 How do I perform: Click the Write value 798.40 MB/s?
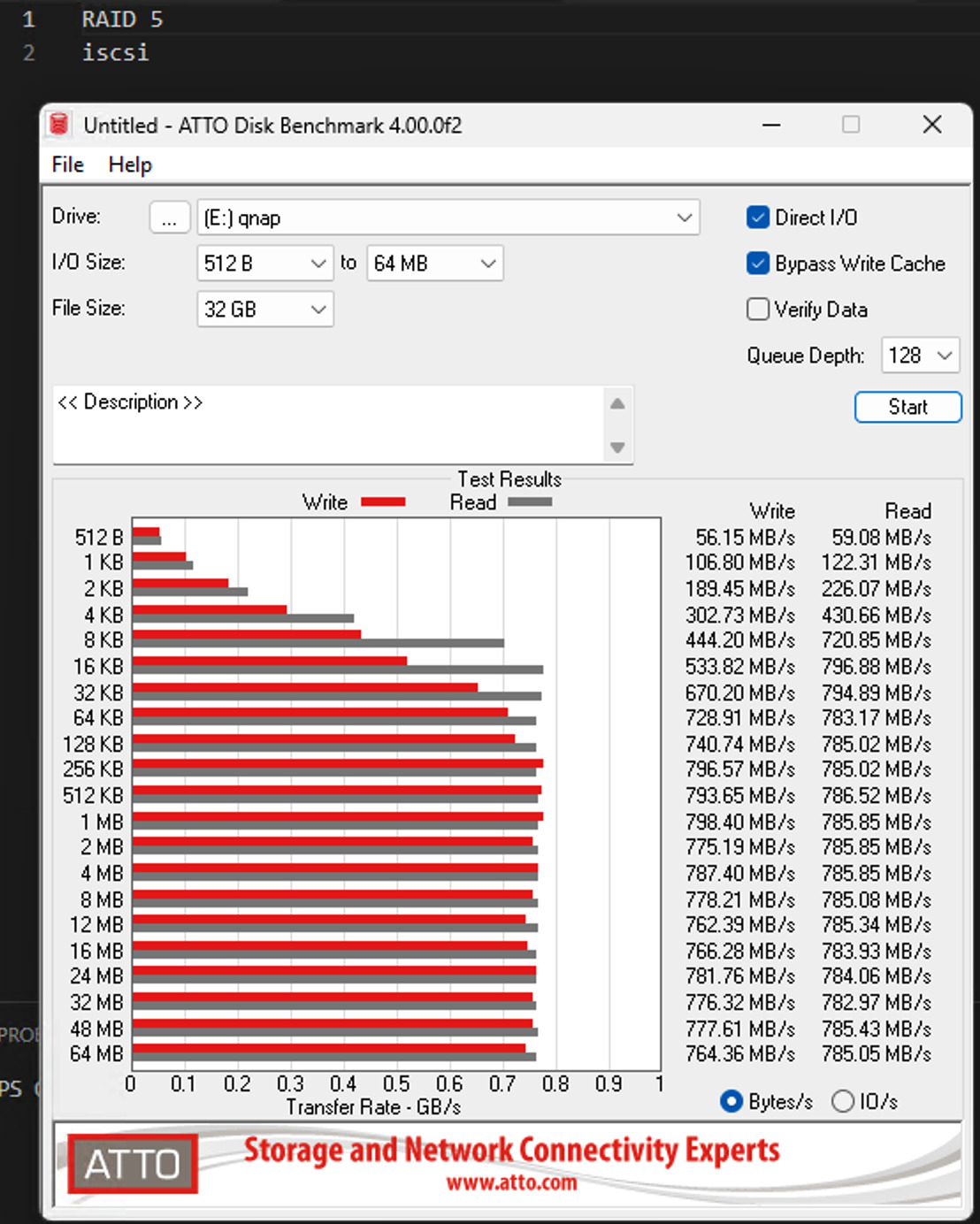[x=740, y=822]
